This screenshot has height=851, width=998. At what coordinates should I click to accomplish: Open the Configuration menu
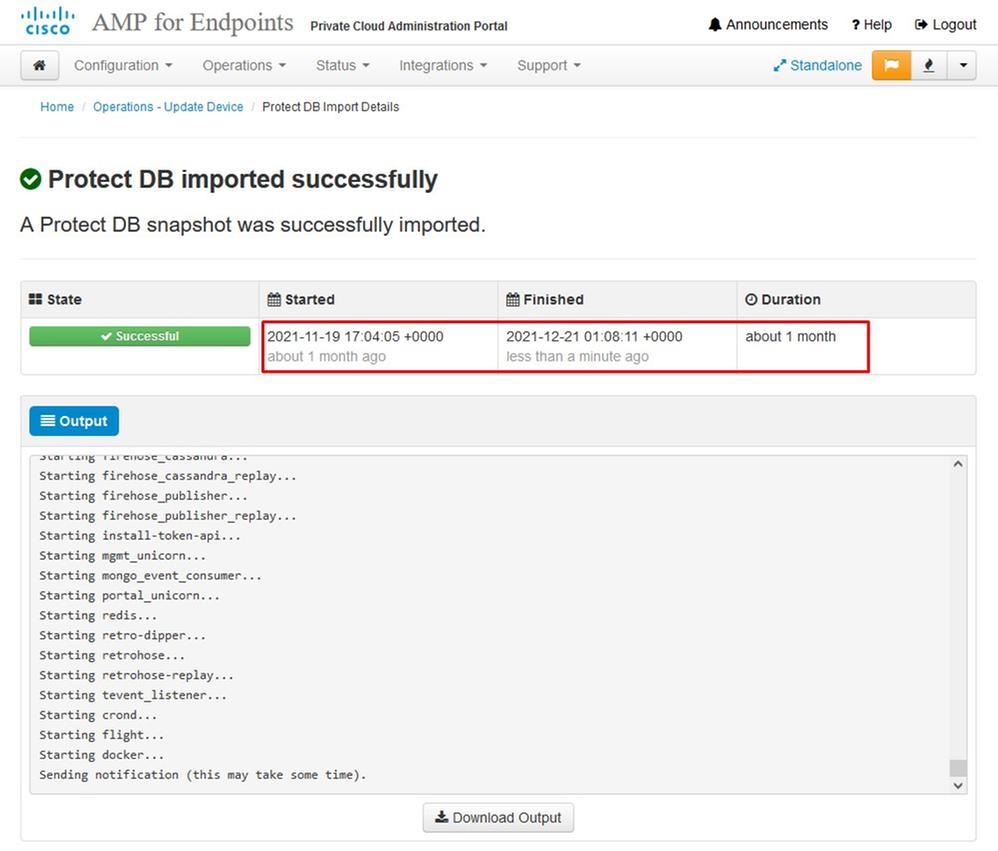tap(123, 66)
